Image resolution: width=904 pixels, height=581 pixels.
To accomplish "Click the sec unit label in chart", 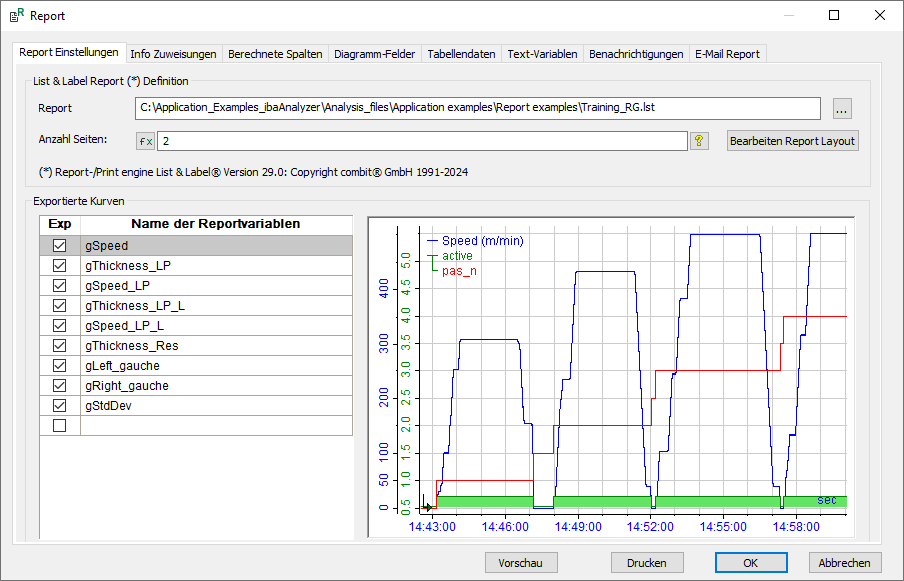I will (827, 500).
